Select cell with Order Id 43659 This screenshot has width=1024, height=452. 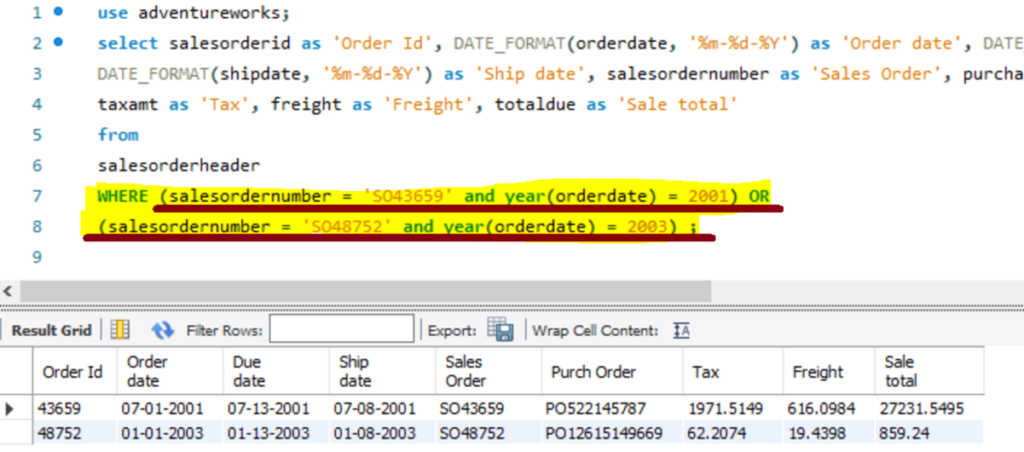click(74, 409)
